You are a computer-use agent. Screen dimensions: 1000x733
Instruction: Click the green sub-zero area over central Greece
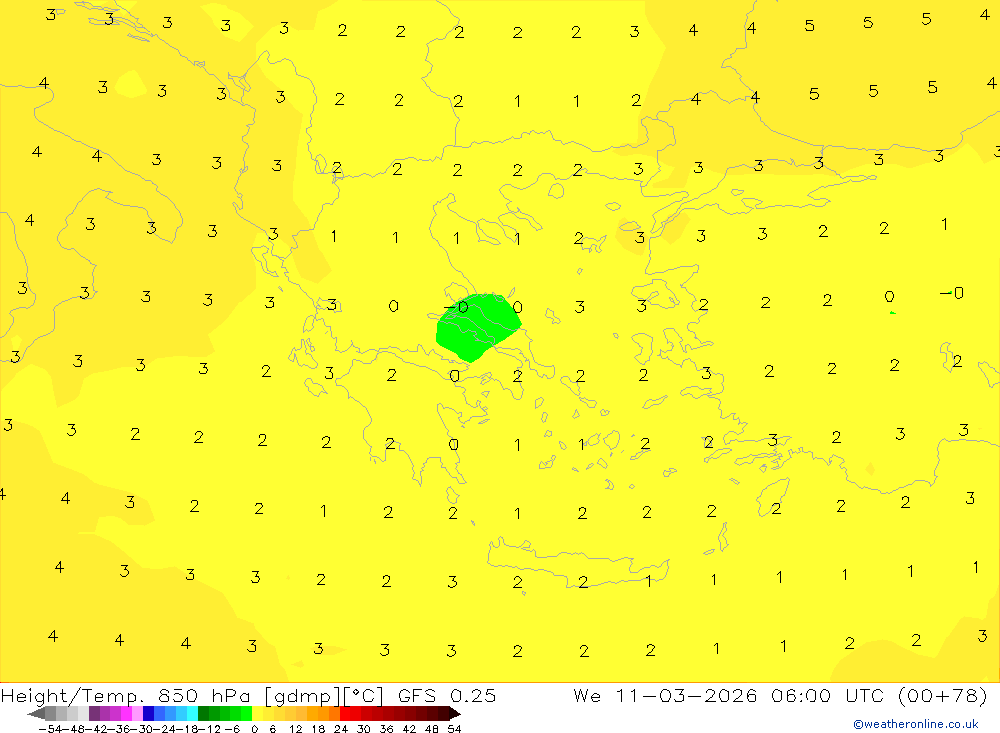coord(477,327)
